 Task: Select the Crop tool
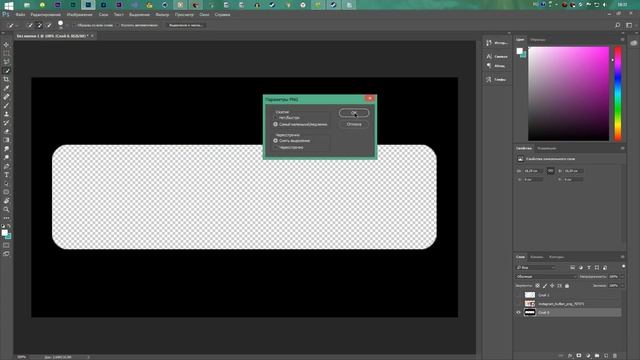pyautogui.click(x=6, y=79)
